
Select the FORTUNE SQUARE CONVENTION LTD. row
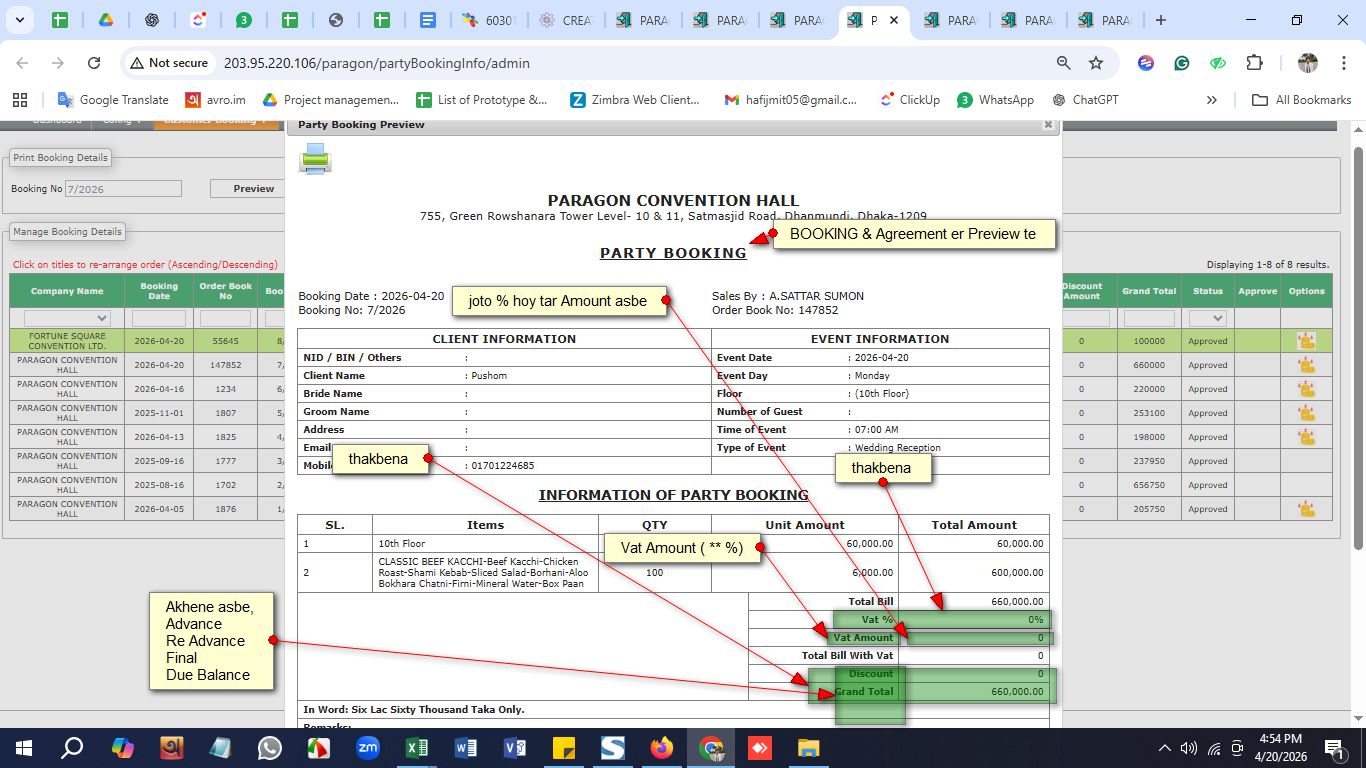(67, 341)
